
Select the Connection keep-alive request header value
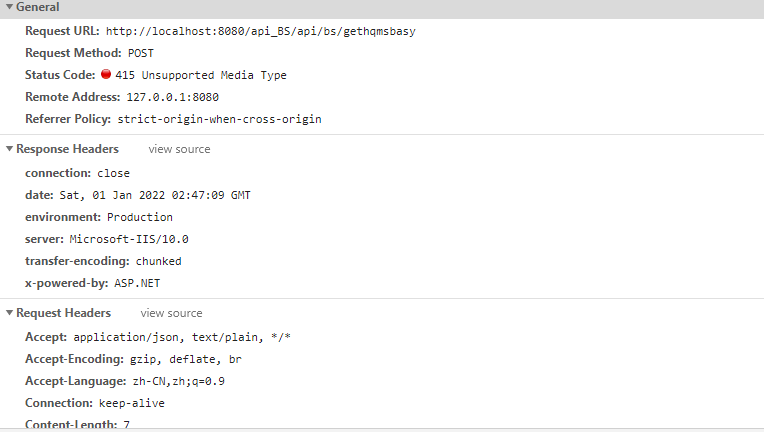coord(132,403)
